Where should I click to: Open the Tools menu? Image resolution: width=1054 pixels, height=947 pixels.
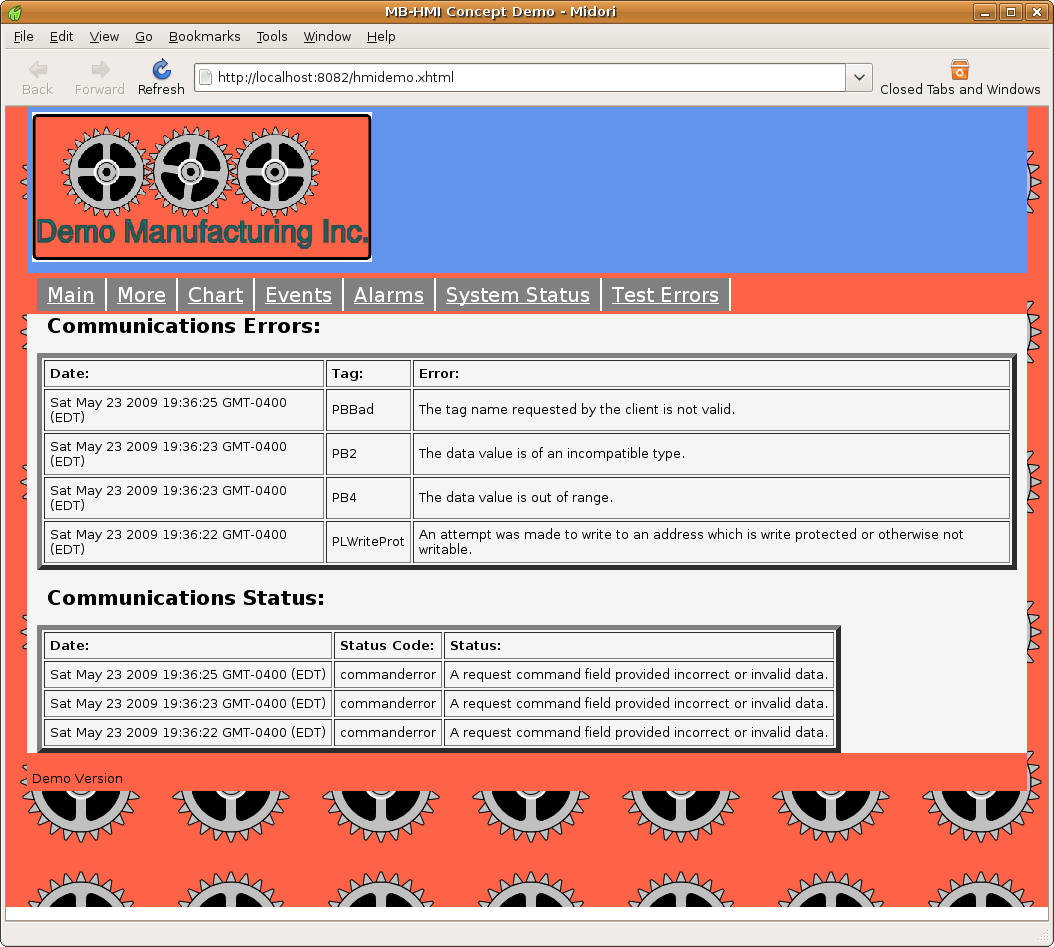(x=271, y=36)
